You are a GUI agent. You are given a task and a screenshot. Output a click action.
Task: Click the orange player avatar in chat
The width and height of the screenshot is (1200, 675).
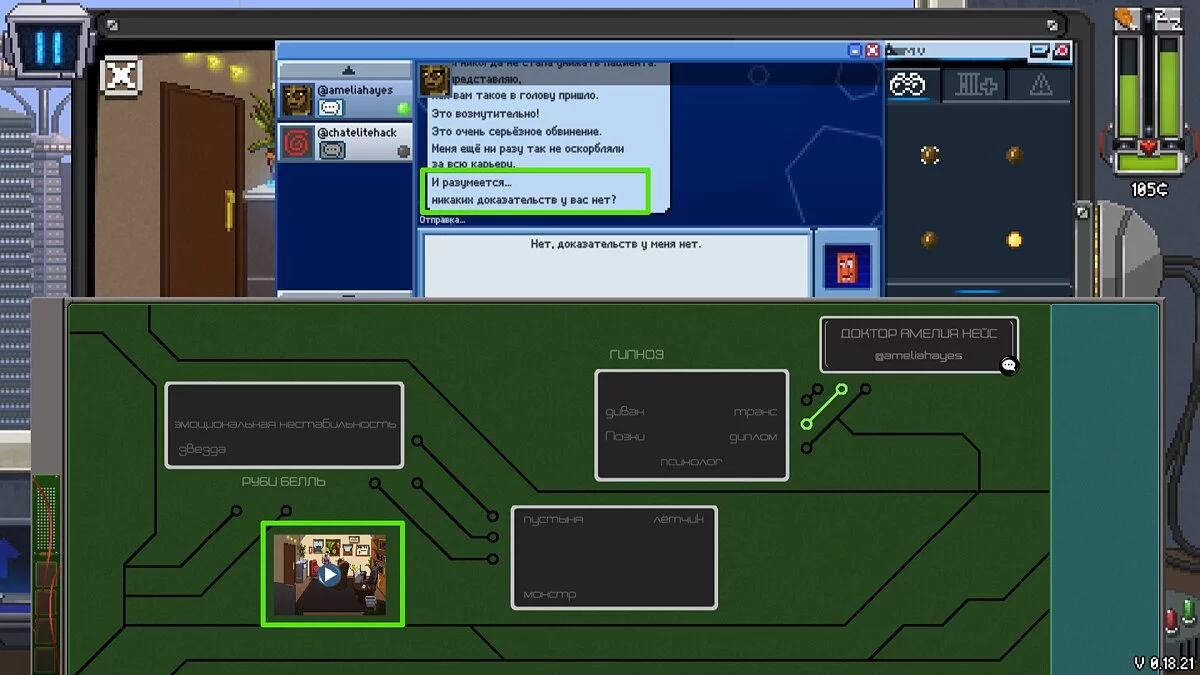[846, 266]
